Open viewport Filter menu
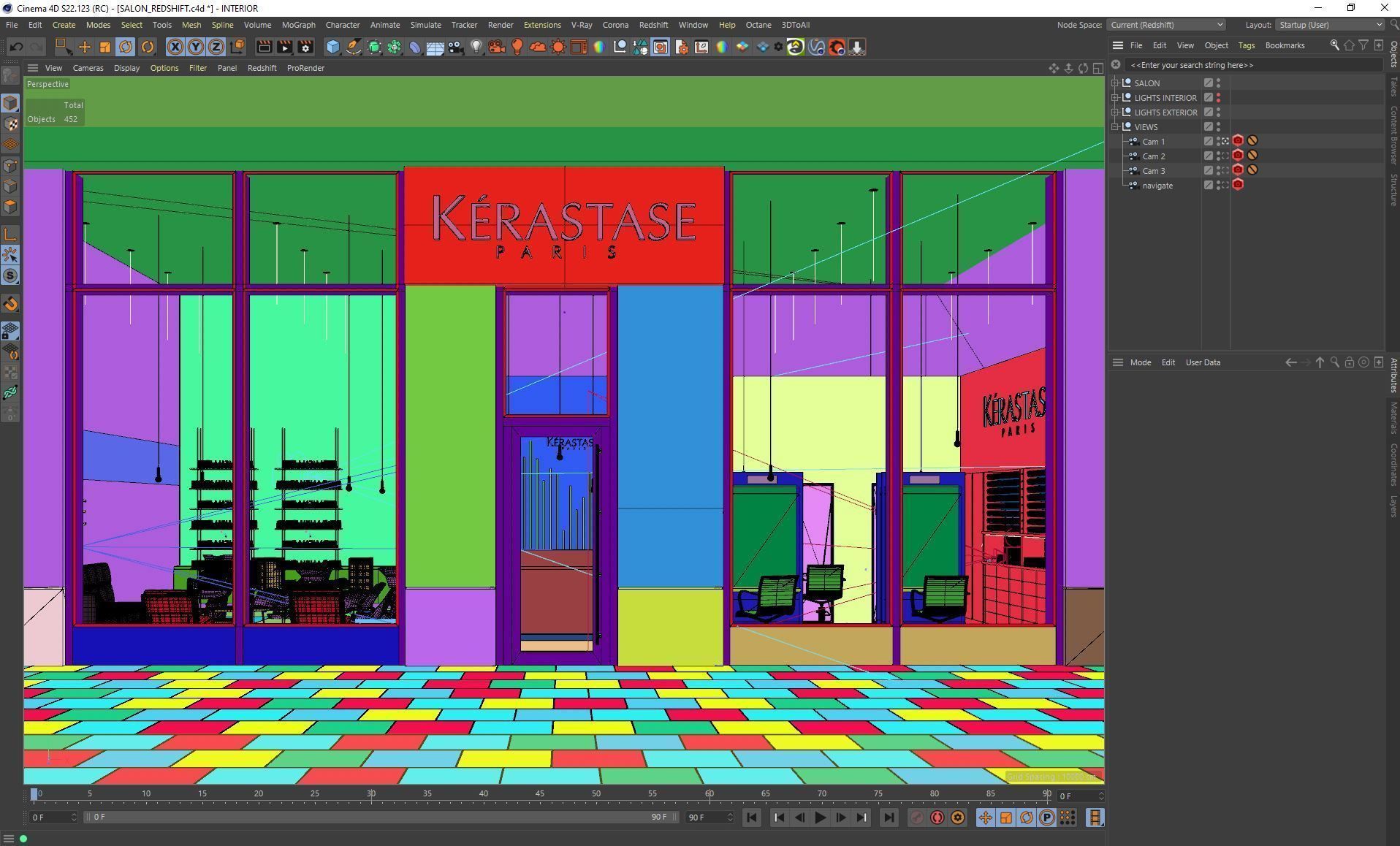The image size is (1400, 846). [x=198, y=68]
